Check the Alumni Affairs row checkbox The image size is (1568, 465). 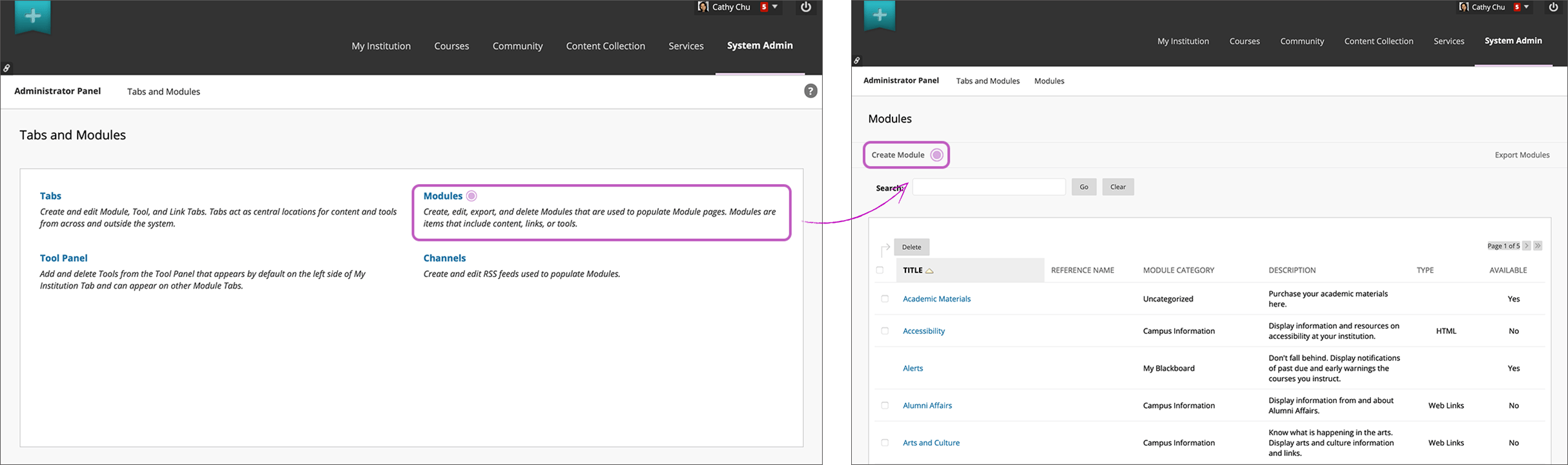(885, 406)
